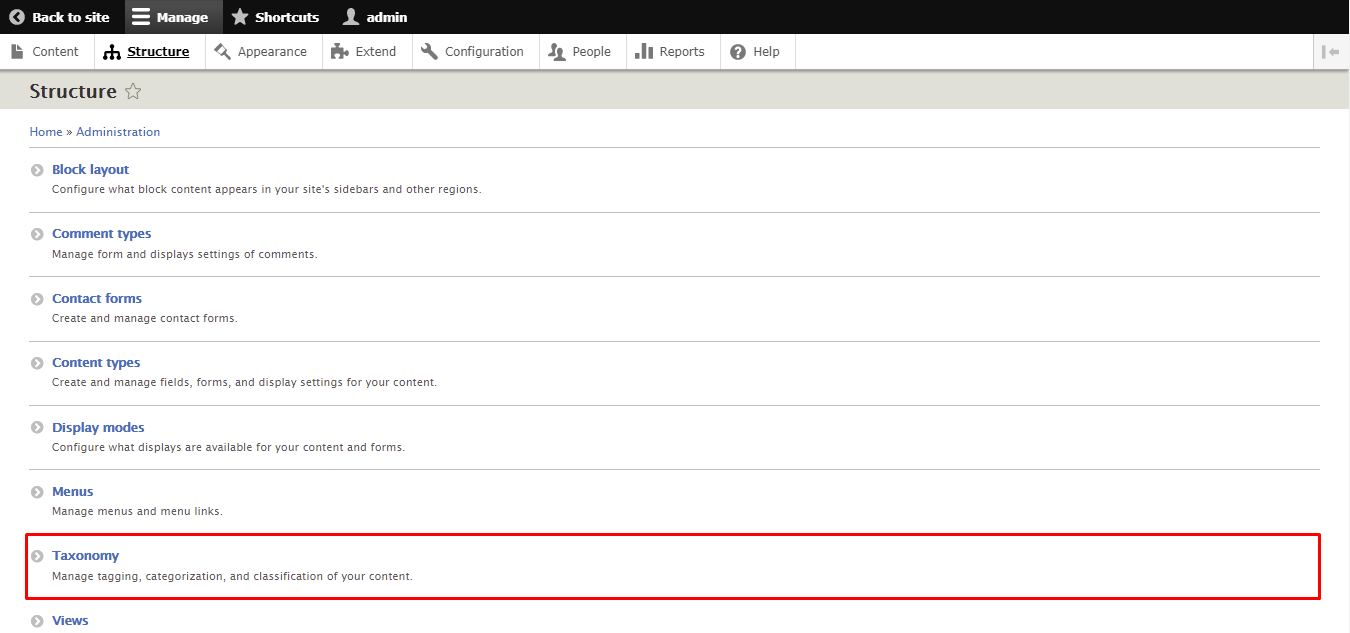Expand the Views item arrow

(36, 620)
